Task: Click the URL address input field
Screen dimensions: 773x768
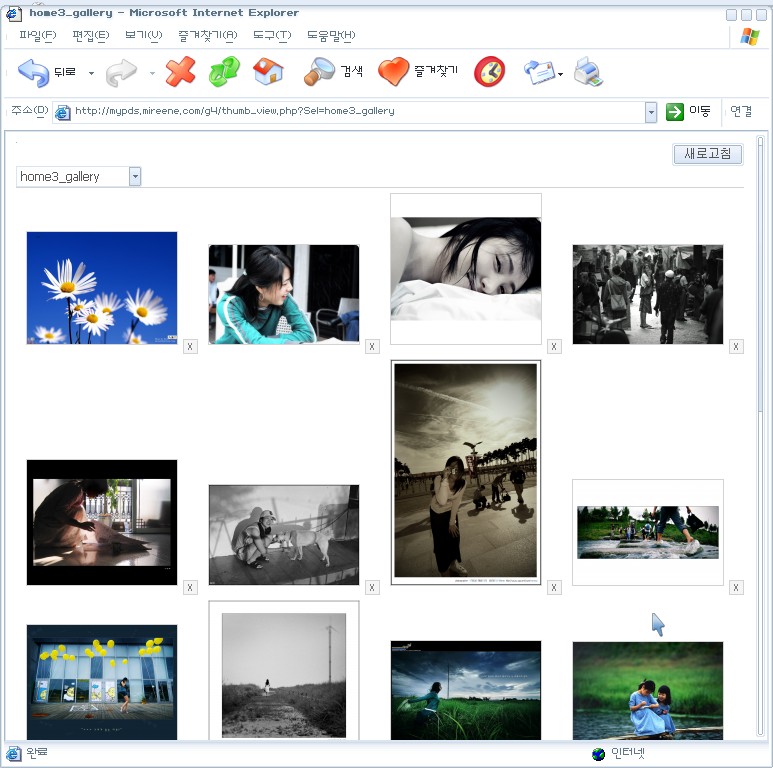Action: click(x=350, y=111)
